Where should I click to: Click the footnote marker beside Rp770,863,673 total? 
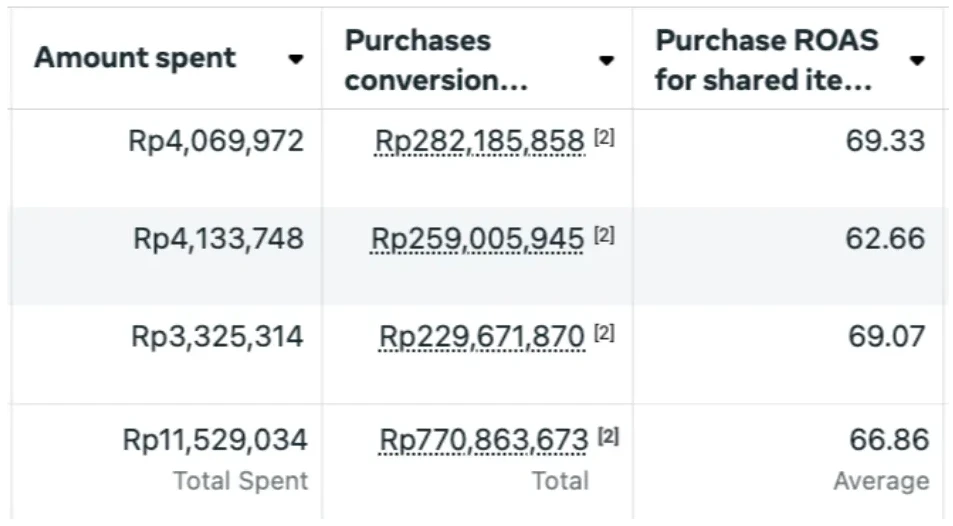pos(608,438)
